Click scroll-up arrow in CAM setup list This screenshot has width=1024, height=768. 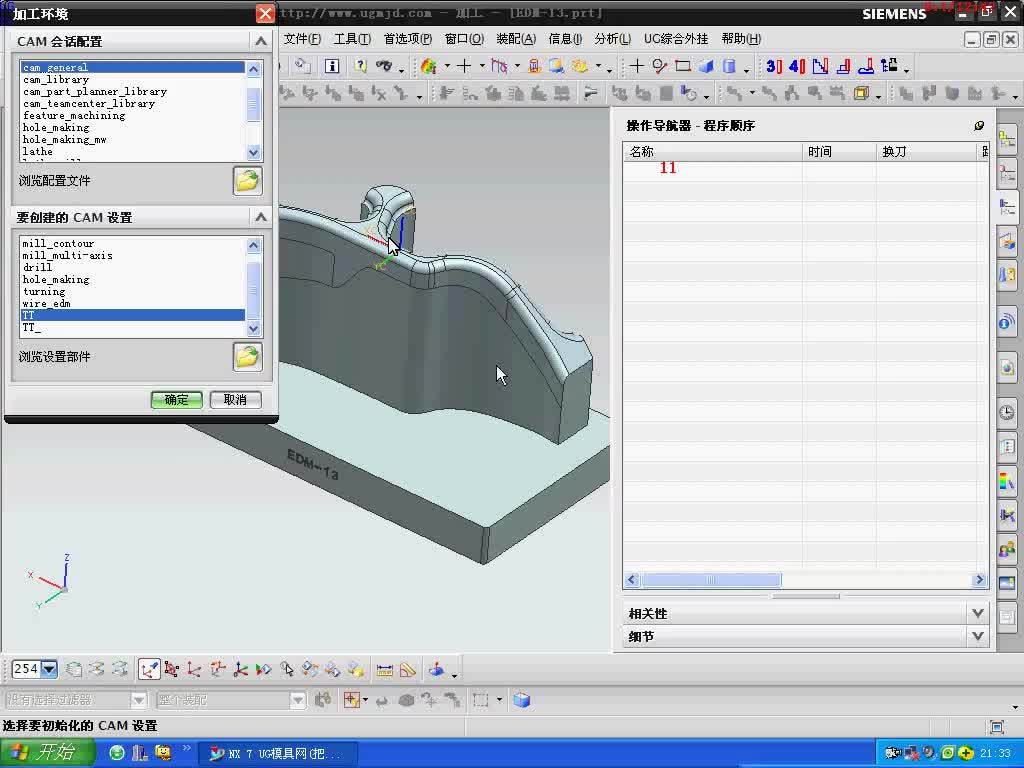click(253, 246)
